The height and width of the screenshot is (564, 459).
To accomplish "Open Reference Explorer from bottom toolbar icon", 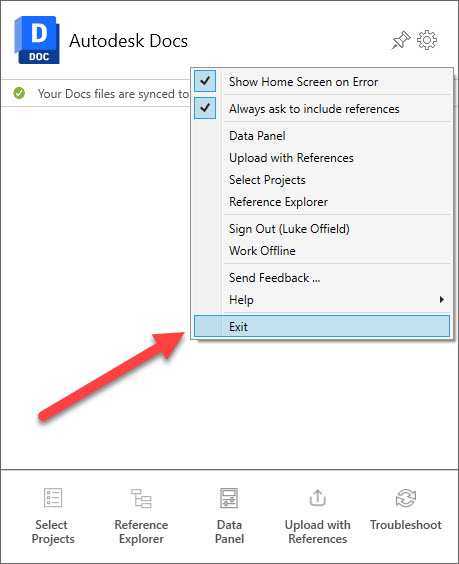I will click(x=141, y=498).
